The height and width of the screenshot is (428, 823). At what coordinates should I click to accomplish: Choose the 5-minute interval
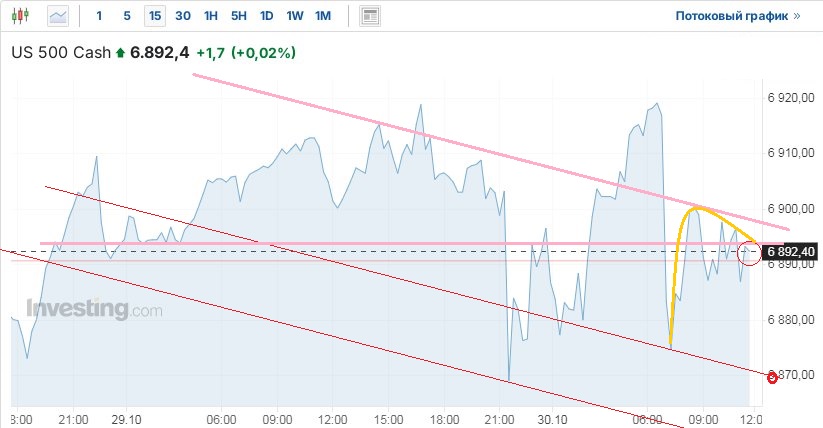(126, 16)
